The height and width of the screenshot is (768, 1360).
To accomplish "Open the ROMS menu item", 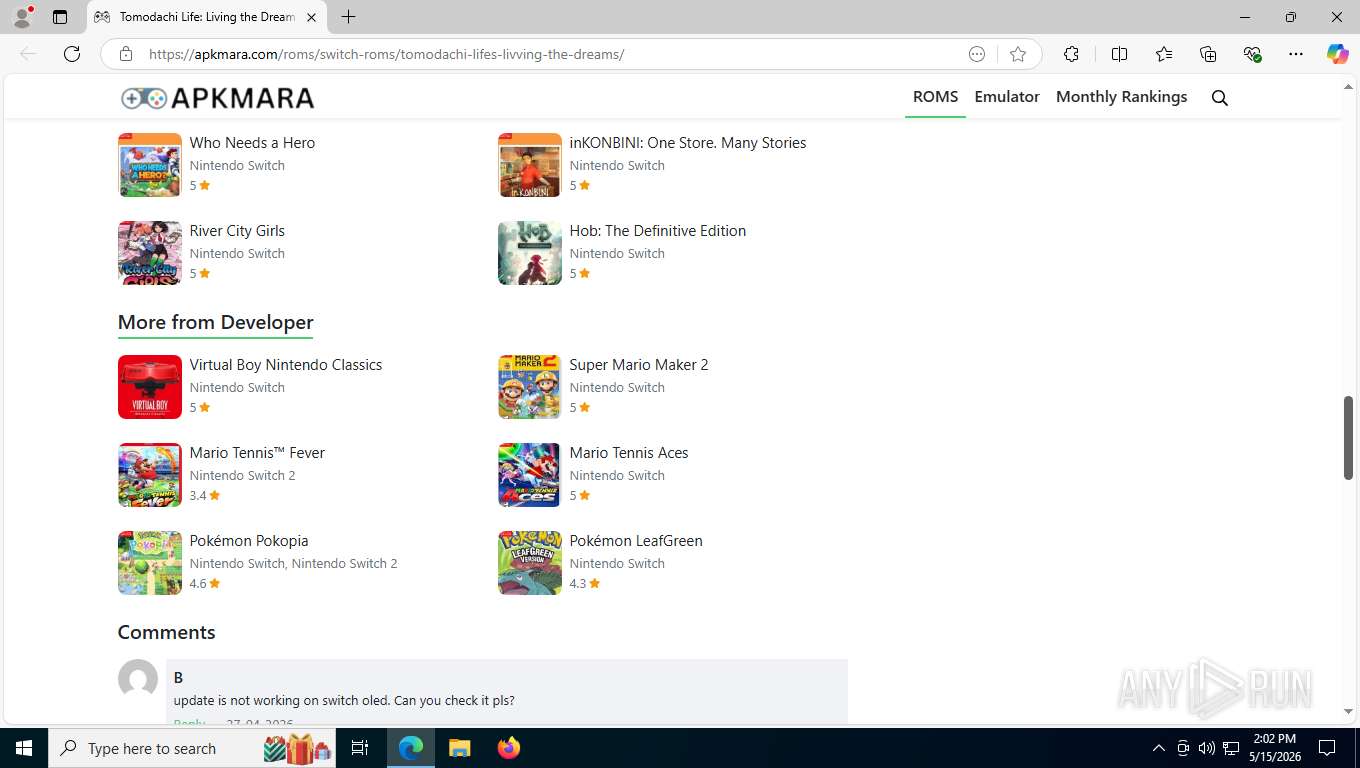I will [x=935, y=96].
